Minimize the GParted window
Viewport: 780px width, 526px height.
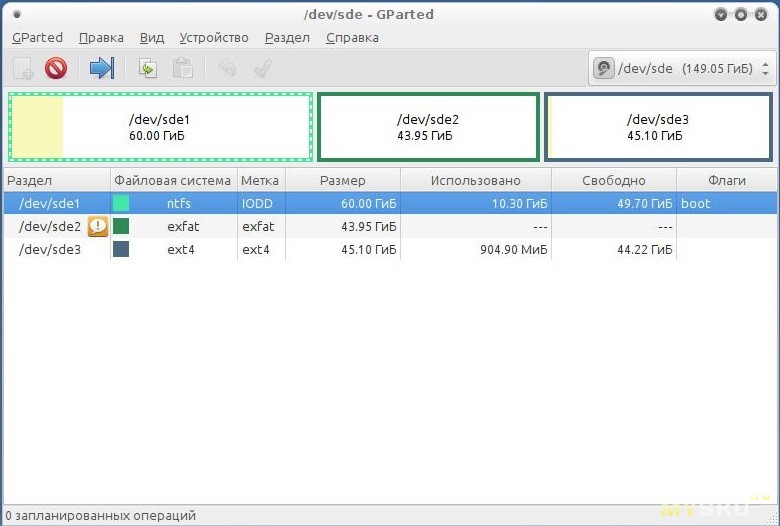[x=721, y=14]
